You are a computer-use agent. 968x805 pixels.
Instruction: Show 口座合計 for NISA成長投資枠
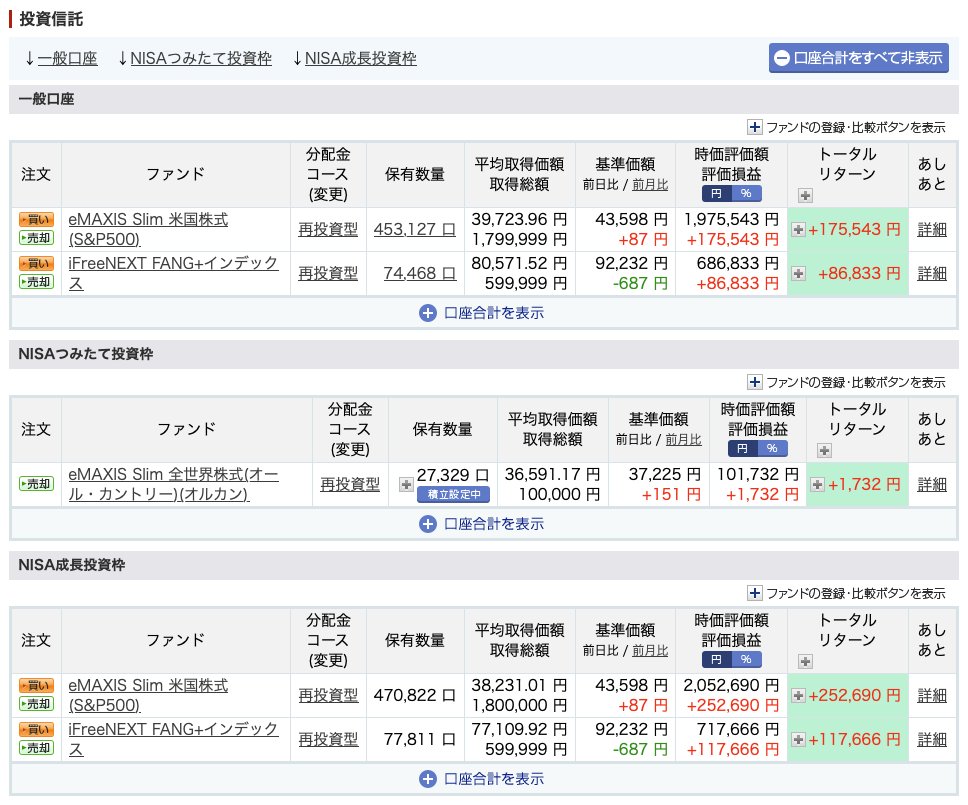482,779
